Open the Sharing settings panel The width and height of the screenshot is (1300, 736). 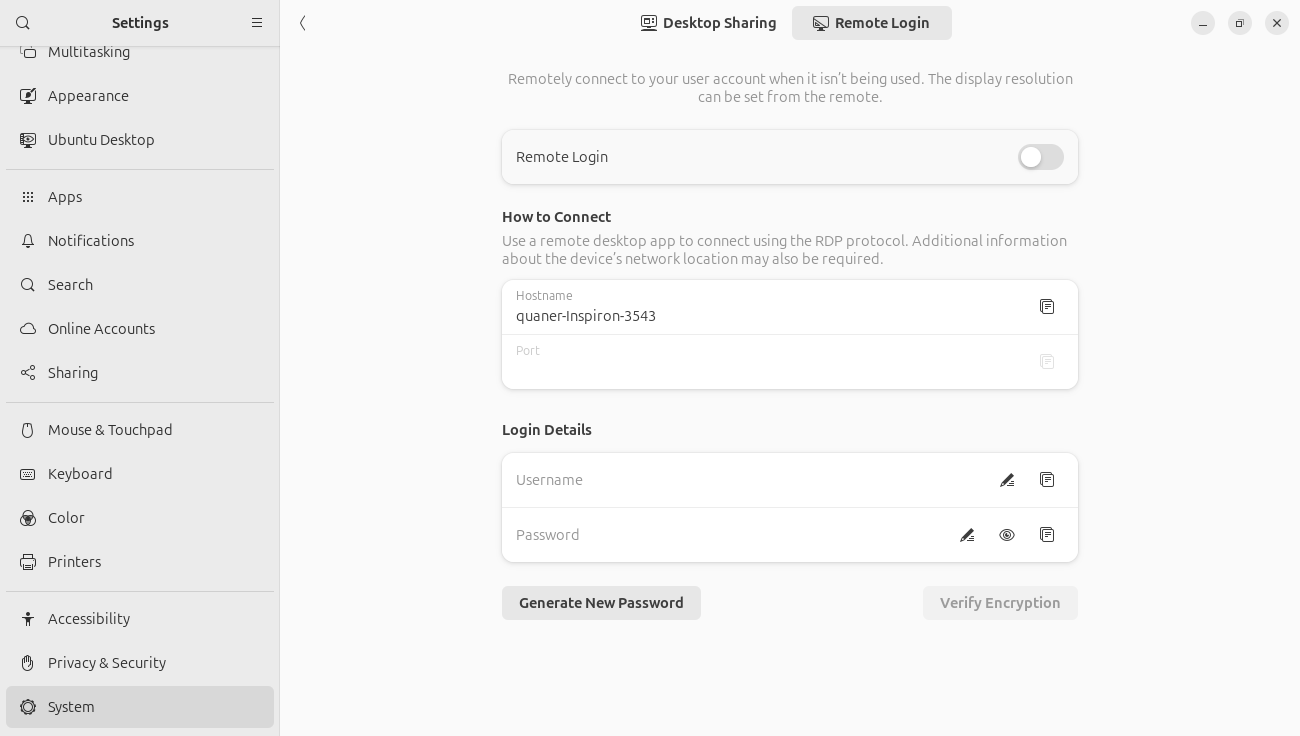73,373
